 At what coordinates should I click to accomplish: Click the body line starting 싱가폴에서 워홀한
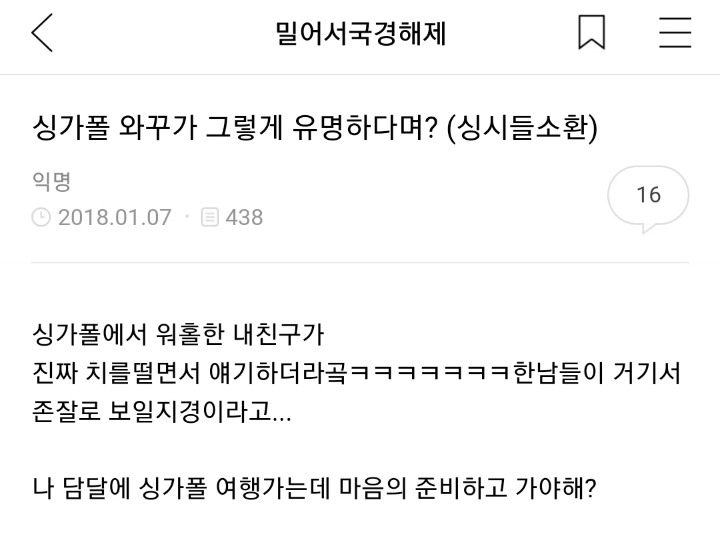tap(178, 334)
